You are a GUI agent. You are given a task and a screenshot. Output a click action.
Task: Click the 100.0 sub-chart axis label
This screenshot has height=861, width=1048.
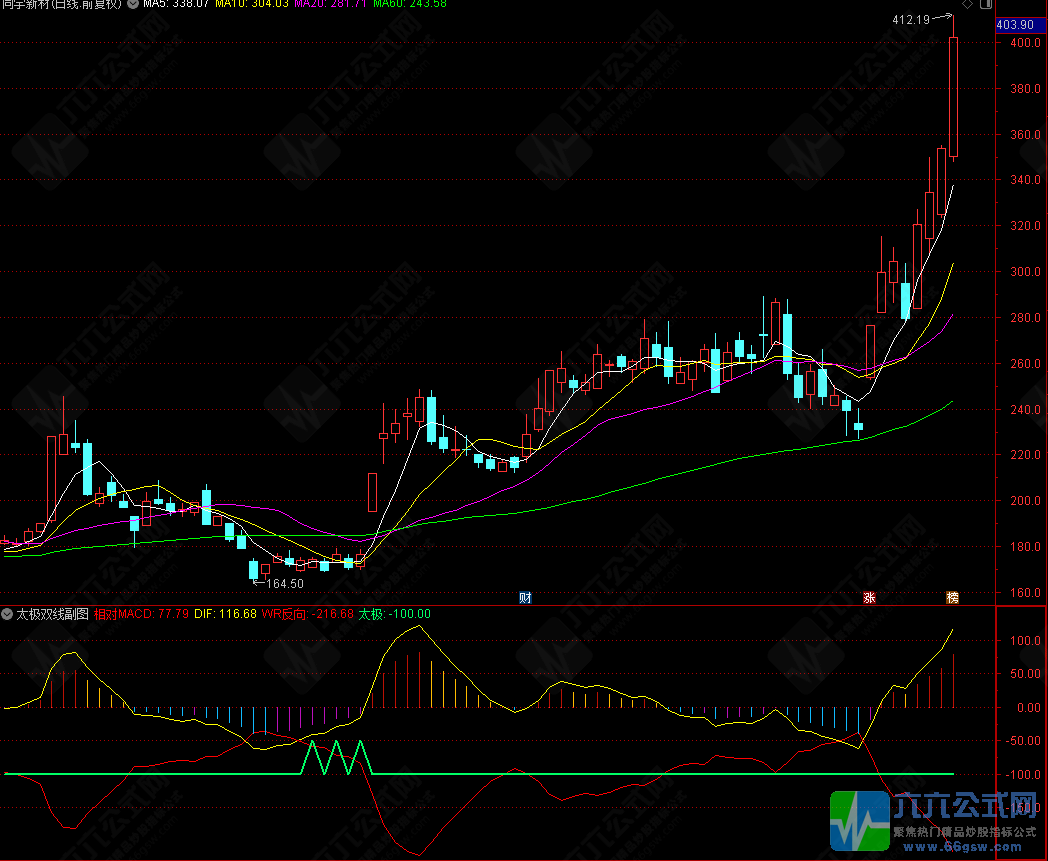(1025, 640)
